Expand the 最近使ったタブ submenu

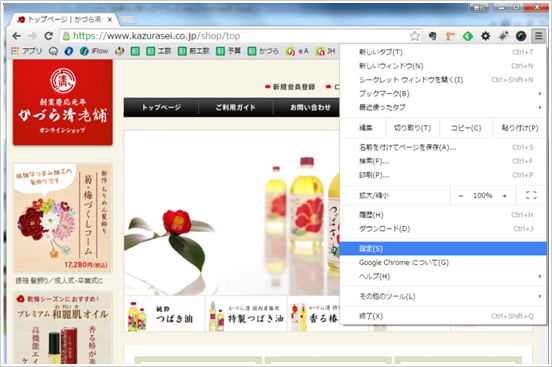coord(443,107)
